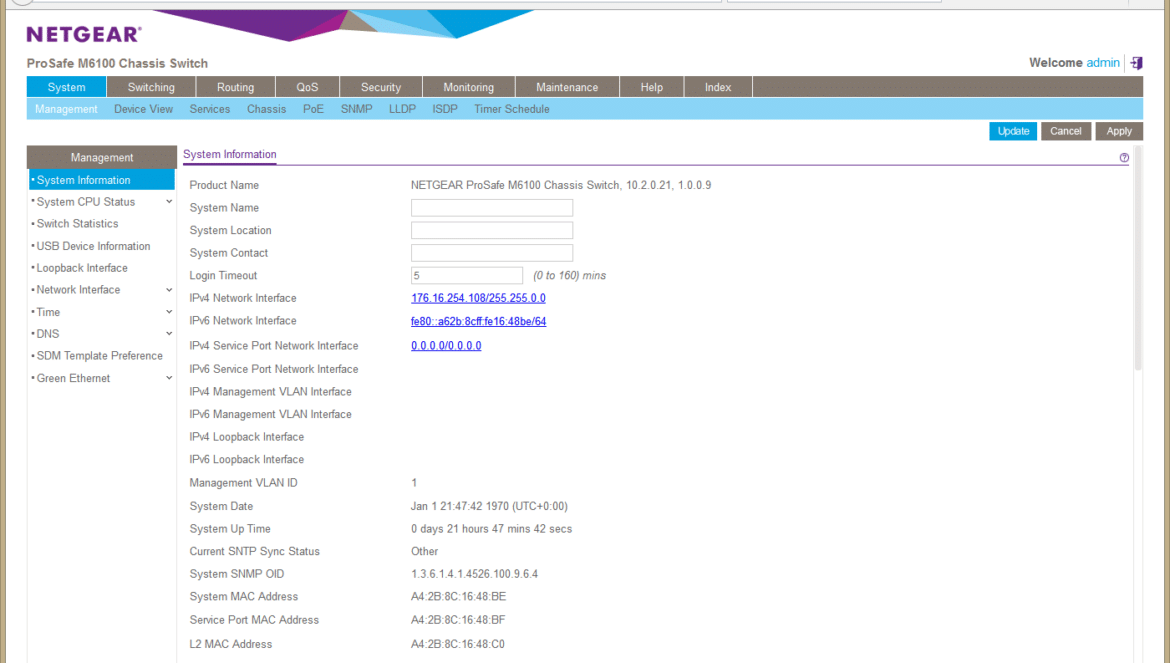Expand the DNS submenu arrow
Screen dimensions: 1170x663
(x=169, y=333)
